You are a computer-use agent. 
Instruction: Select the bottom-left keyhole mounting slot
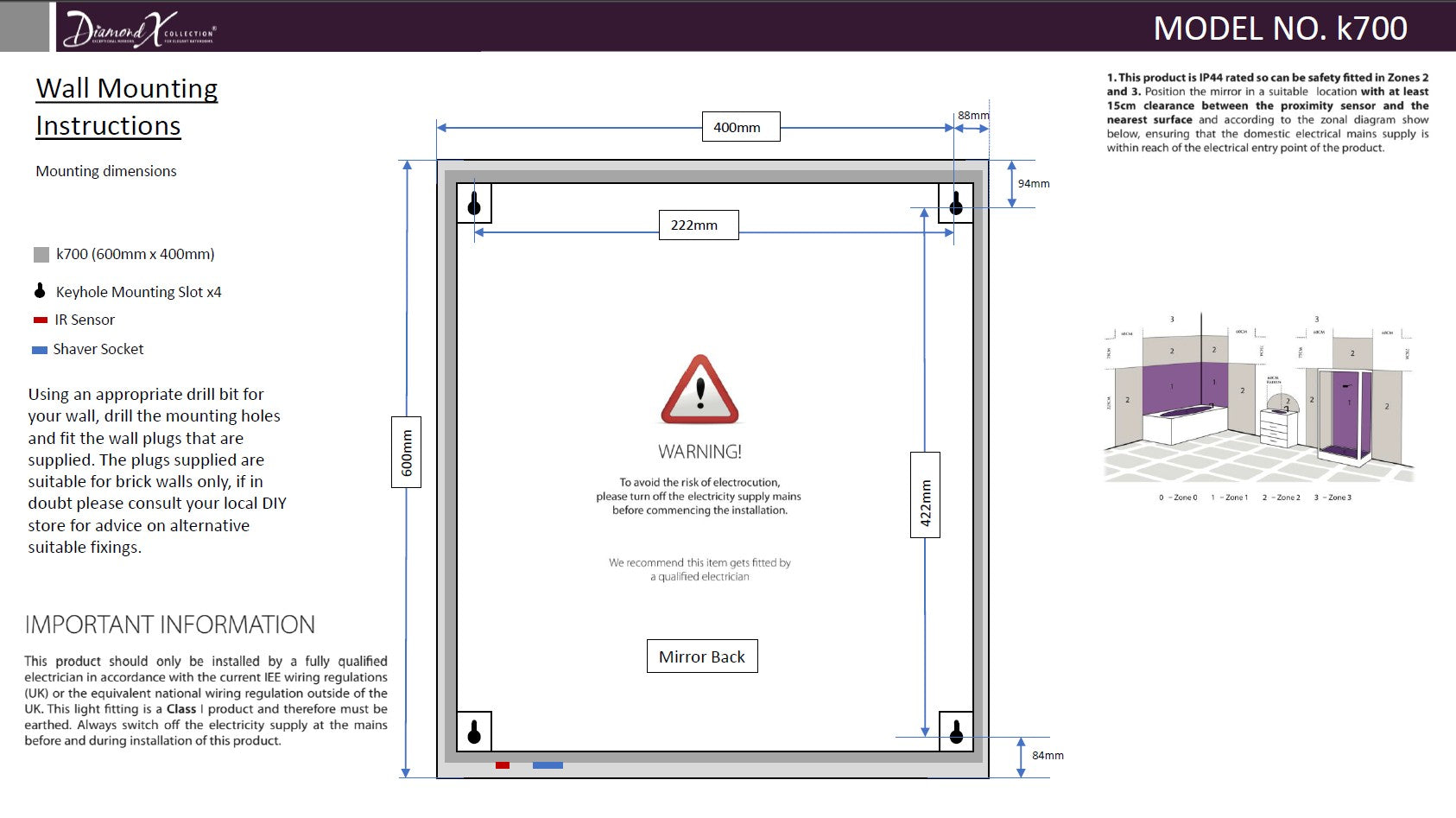(474, 732)
